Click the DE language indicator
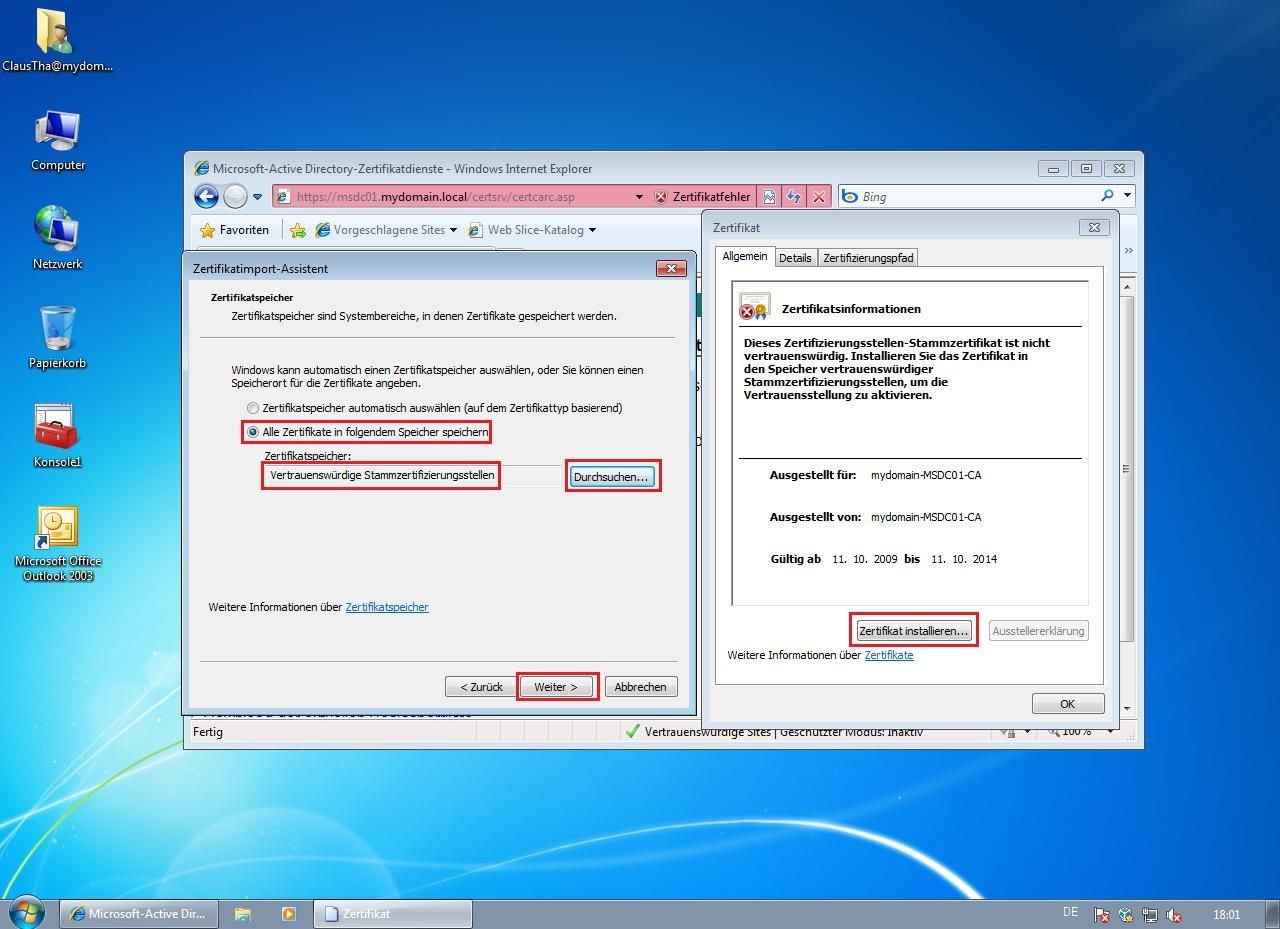Screen dimensions: 1280x929 point(1070,912)
